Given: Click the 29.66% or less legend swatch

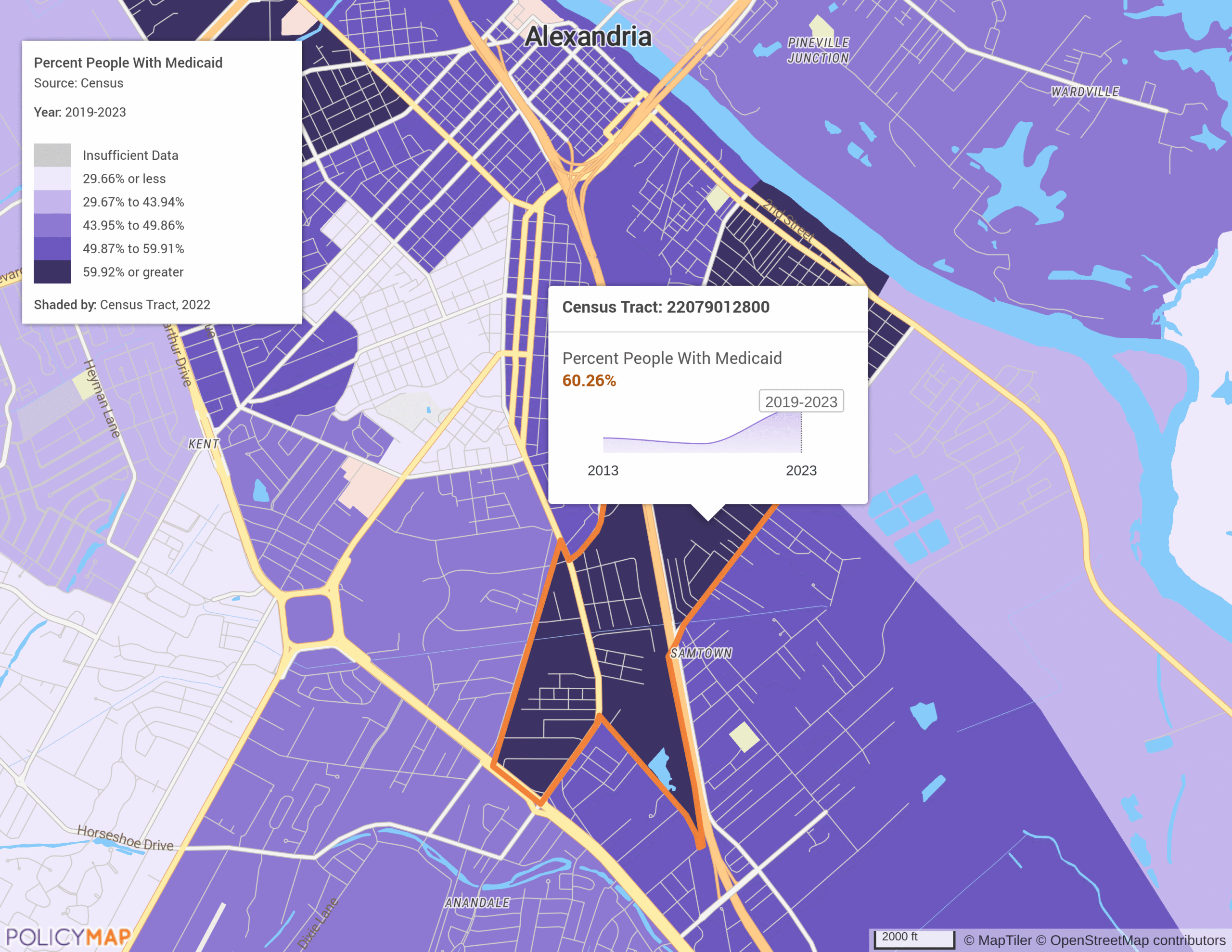Looking at the screenshot, I should click(52, 179).
